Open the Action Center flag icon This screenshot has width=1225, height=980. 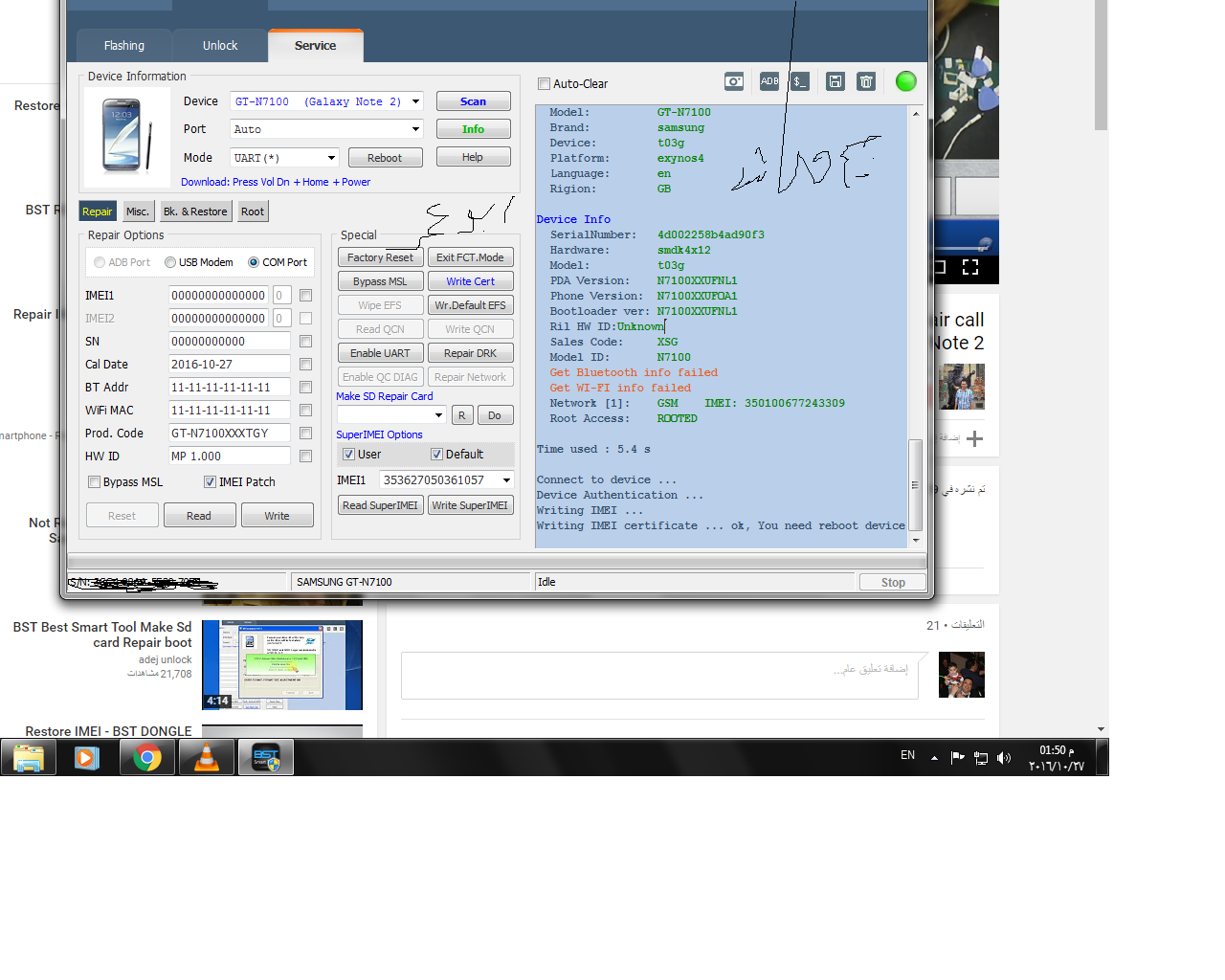point(957,758)
